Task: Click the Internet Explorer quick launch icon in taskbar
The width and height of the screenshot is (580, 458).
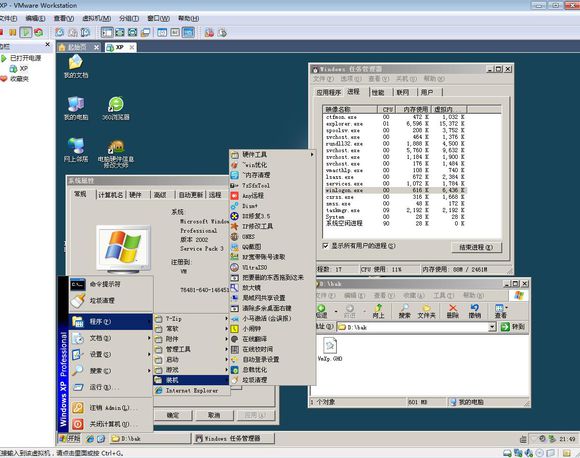Action: (x=90, y=439)
